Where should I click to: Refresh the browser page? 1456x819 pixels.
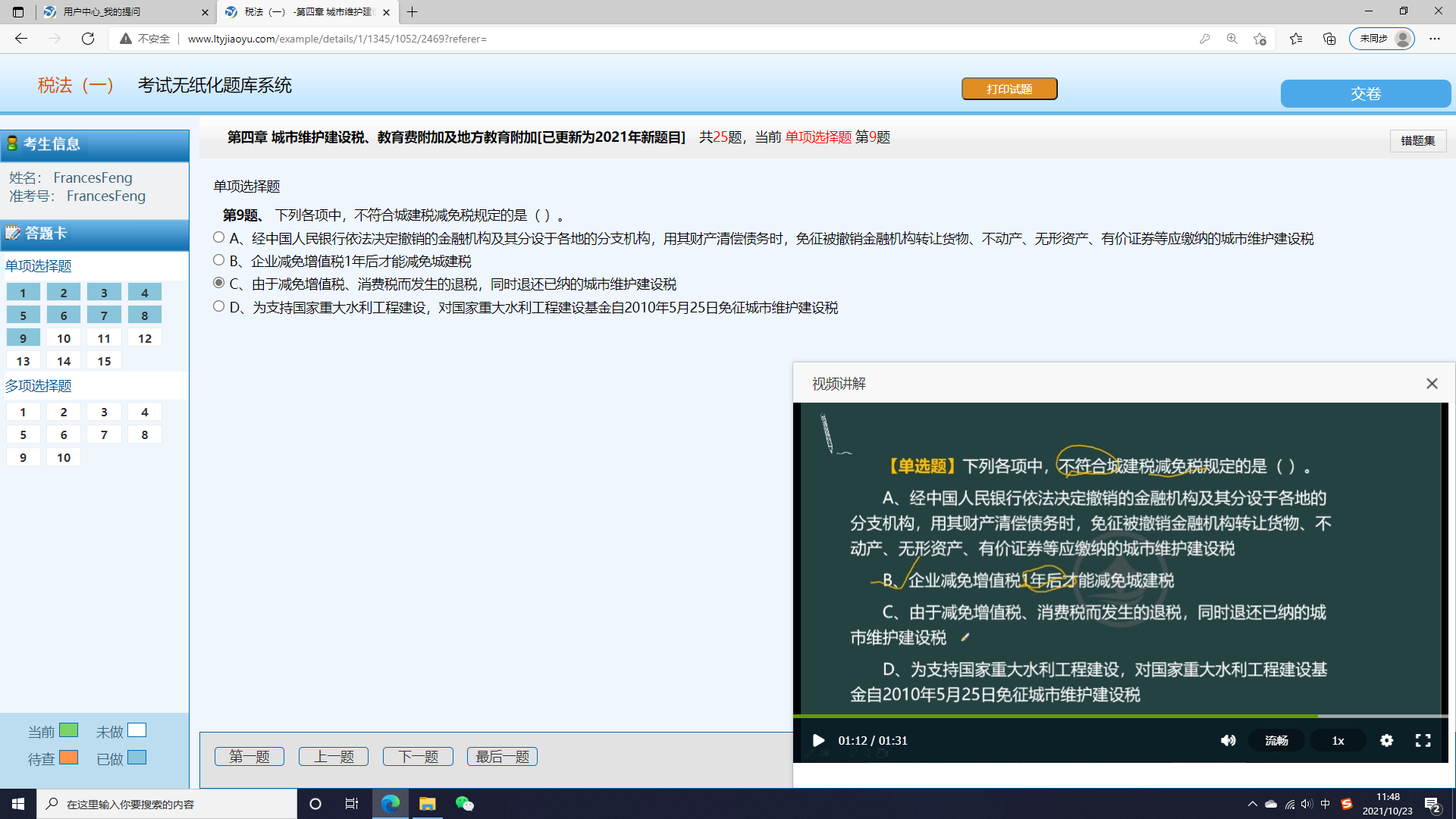point(88,39)
